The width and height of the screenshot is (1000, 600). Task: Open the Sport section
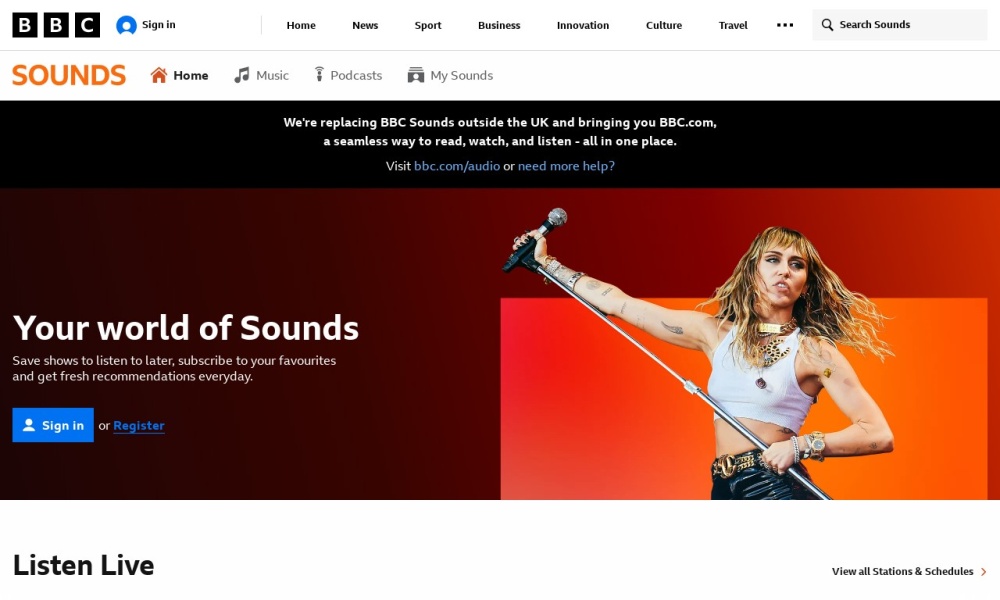tap(427, 26)
